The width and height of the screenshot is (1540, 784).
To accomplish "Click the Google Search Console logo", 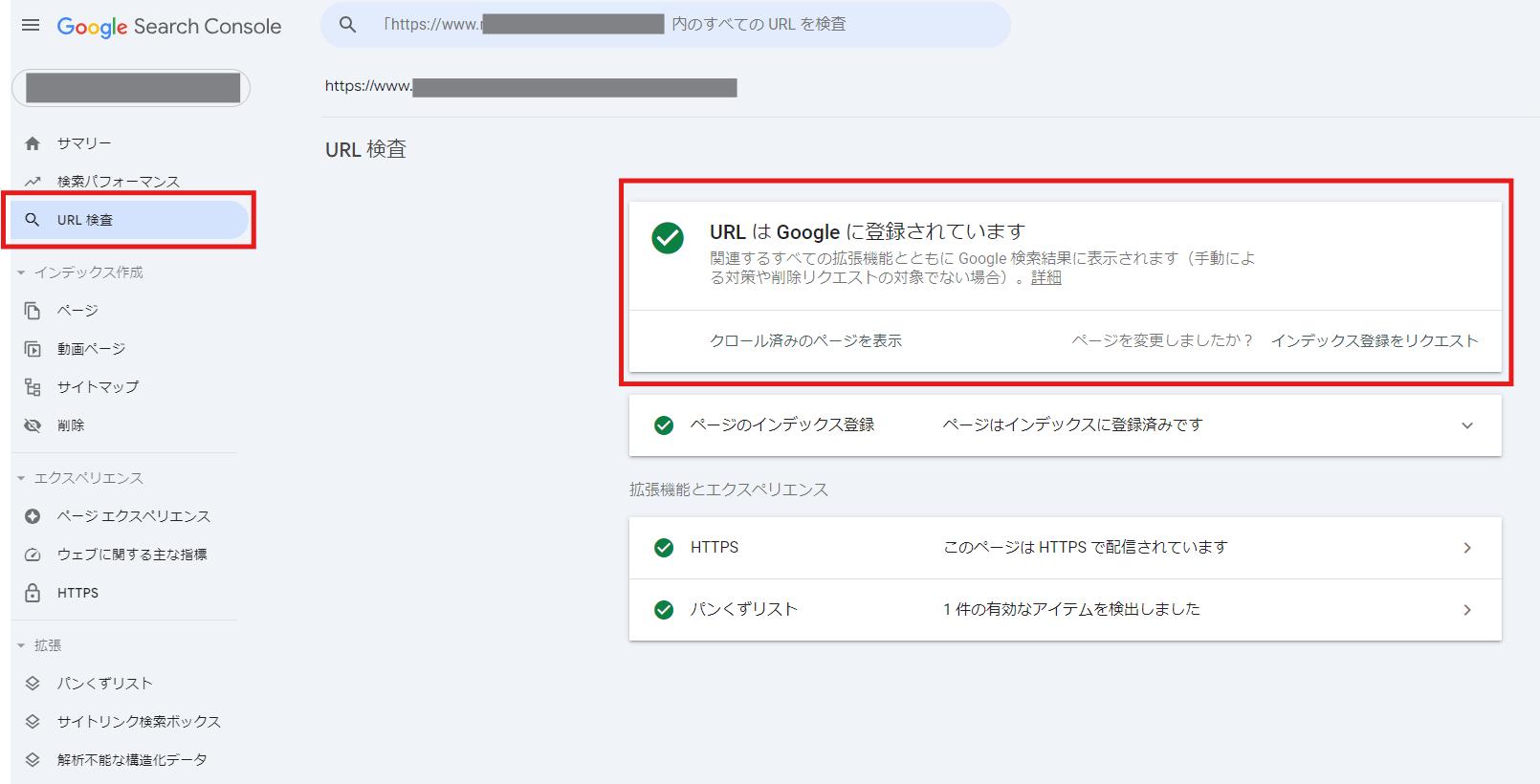I will pos(169,27).
